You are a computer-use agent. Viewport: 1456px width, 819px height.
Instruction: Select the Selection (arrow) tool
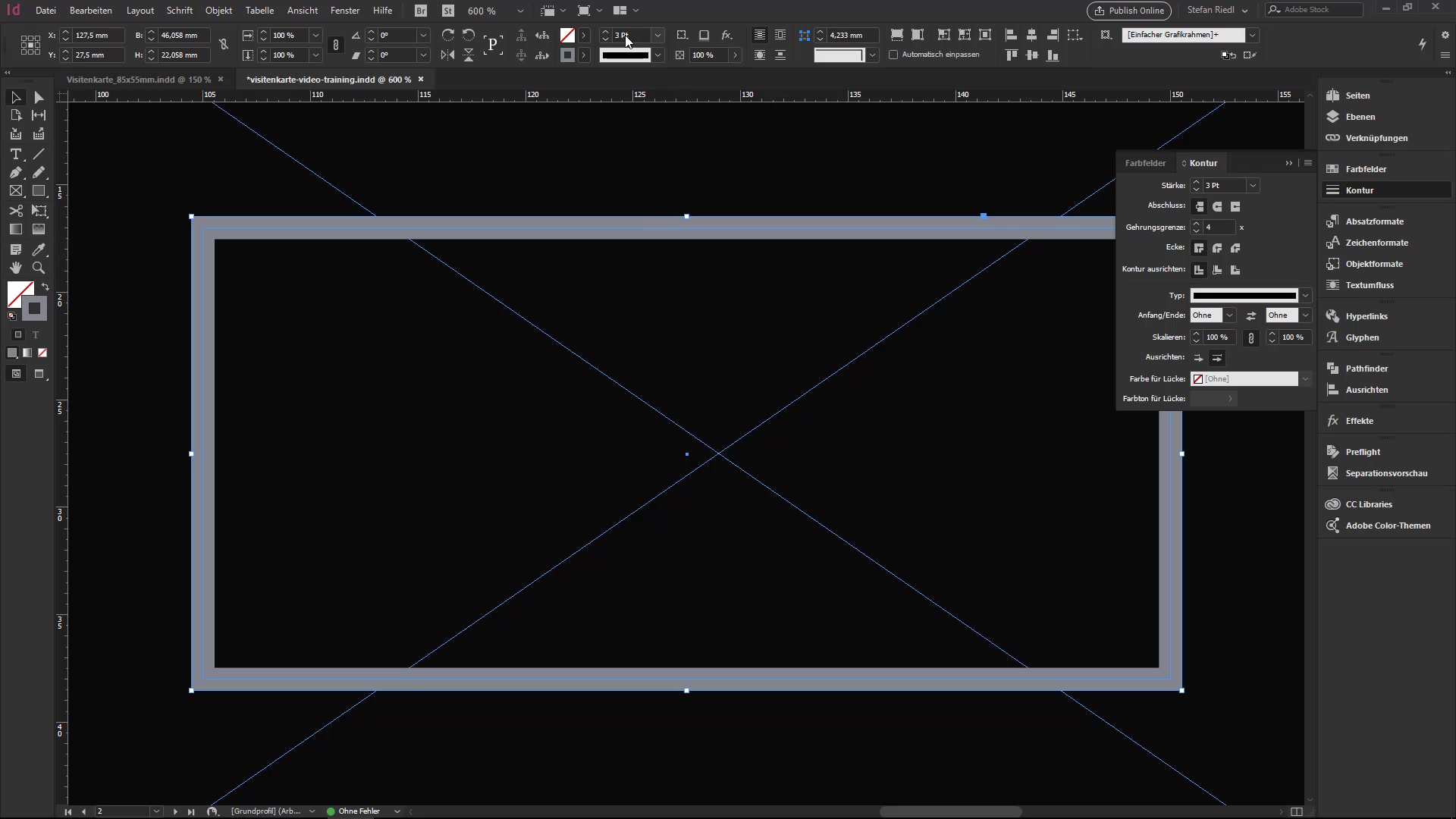click(x=16, y=97)
